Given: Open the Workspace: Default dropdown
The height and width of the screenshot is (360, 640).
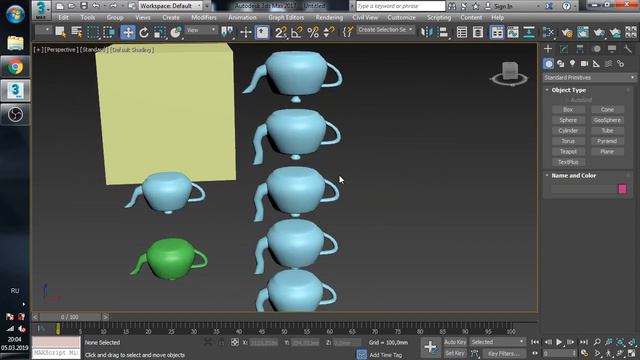Looking at the screenshot, I should tap(170, 6).
